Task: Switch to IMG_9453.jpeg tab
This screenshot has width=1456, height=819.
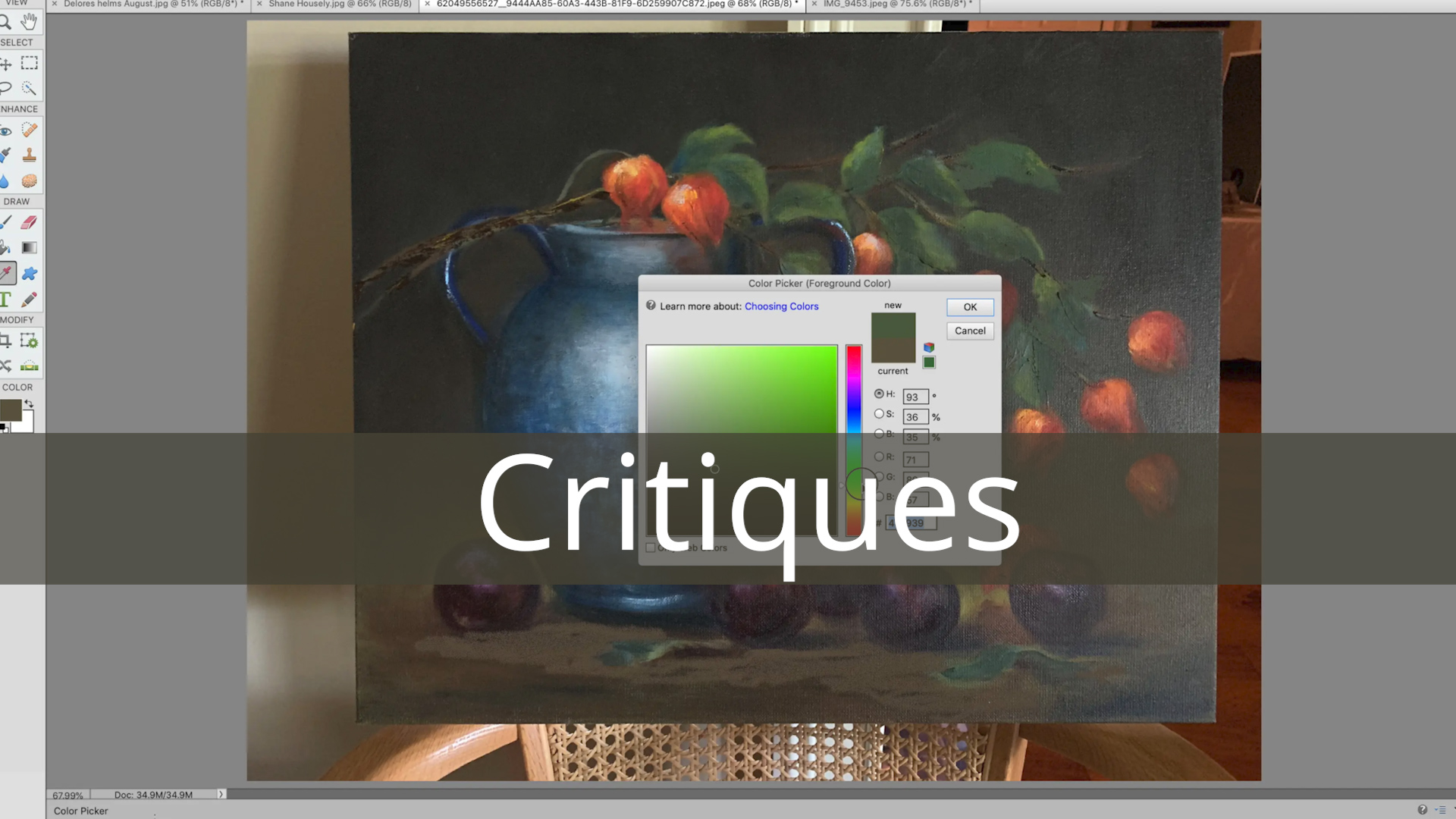Action: 895,5
